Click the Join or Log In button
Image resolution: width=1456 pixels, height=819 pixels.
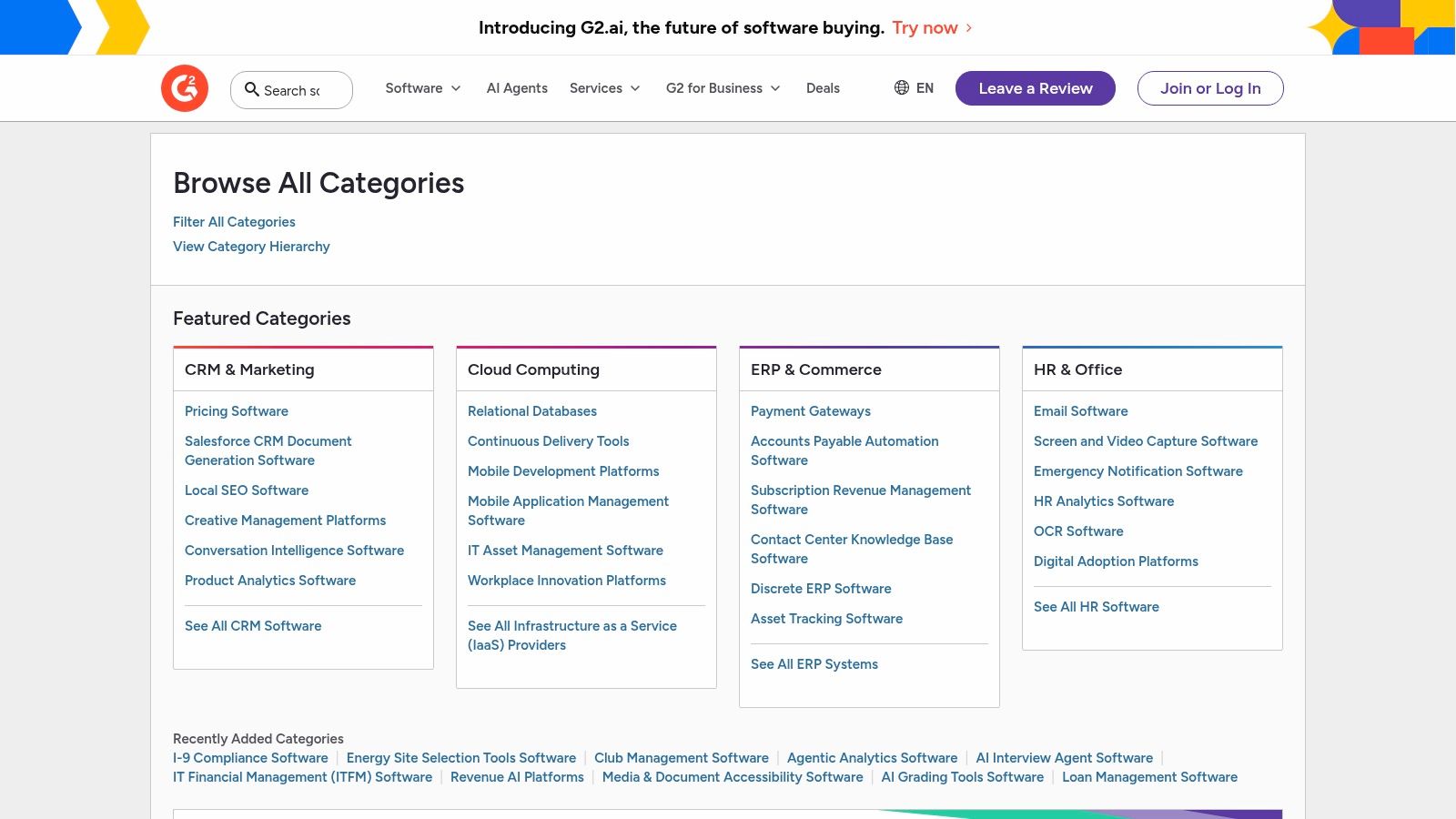coord(1210,88)
